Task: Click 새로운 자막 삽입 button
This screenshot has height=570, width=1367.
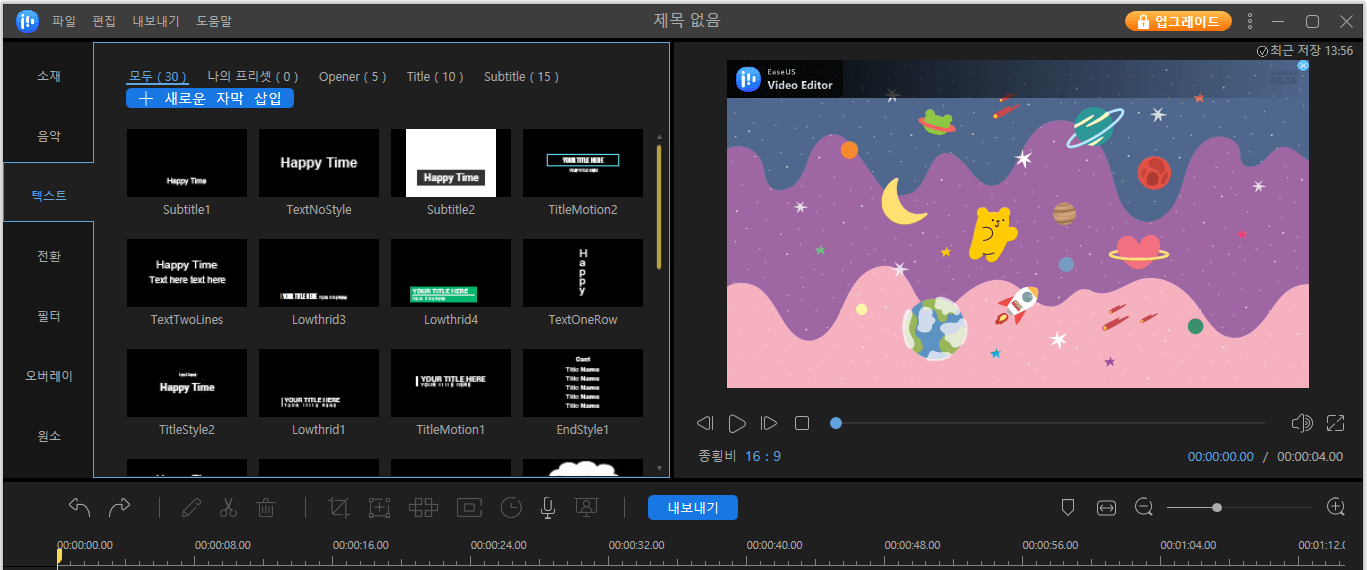Action: coord(210,98)
